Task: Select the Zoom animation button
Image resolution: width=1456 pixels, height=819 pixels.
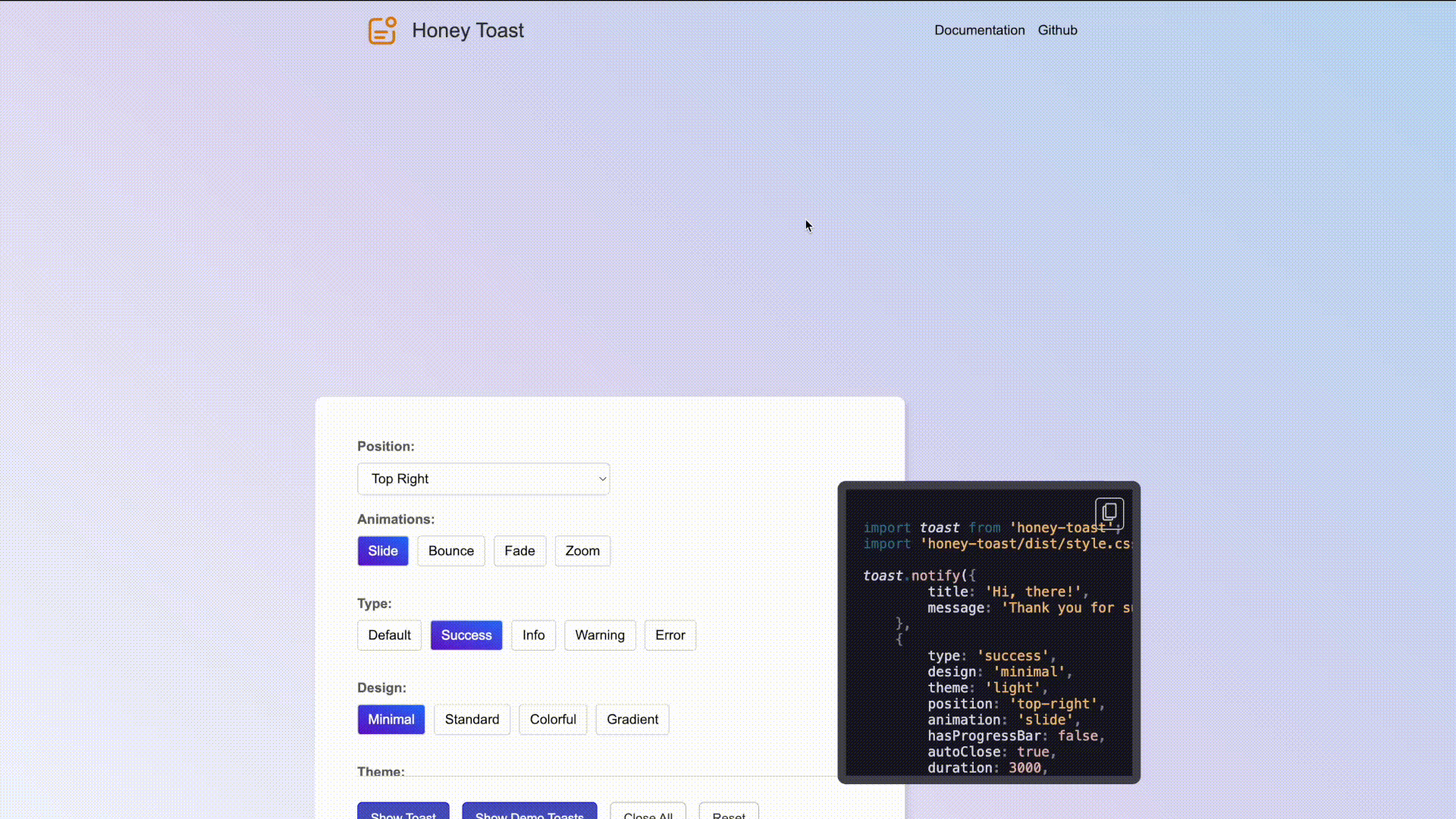Action: [x=581, y=550]
